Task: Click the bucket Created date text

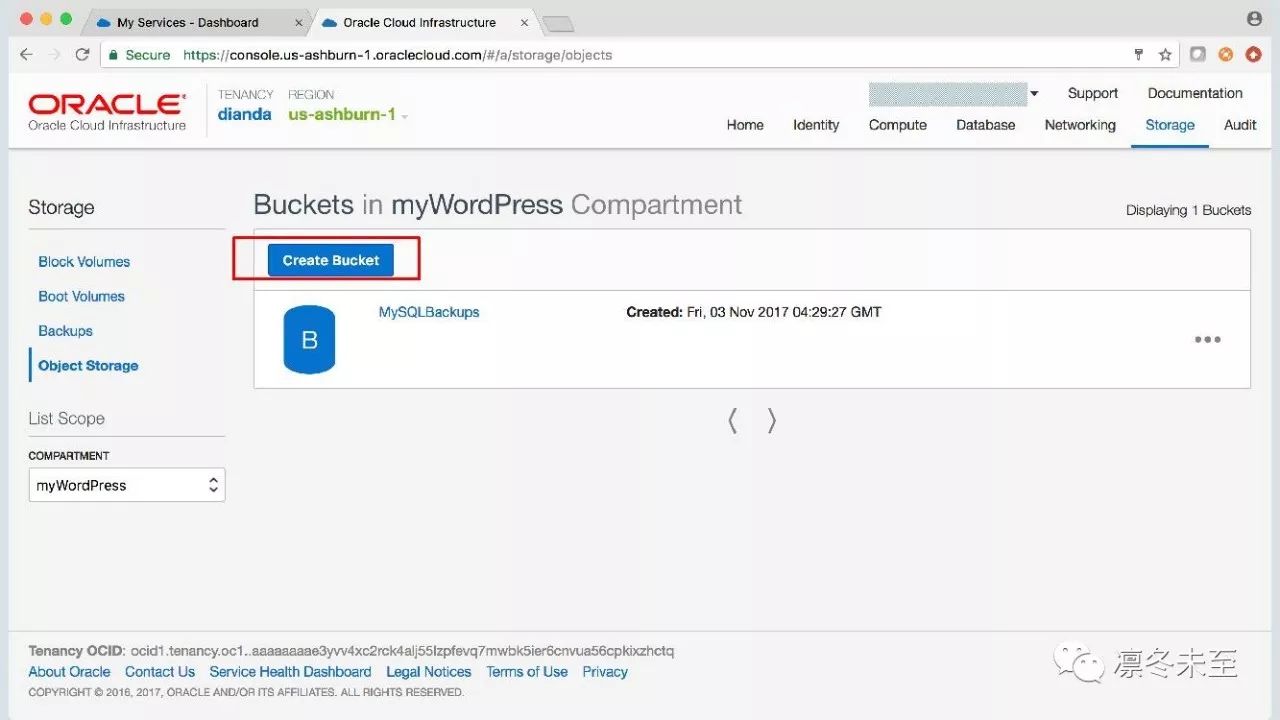Action: 754,312
